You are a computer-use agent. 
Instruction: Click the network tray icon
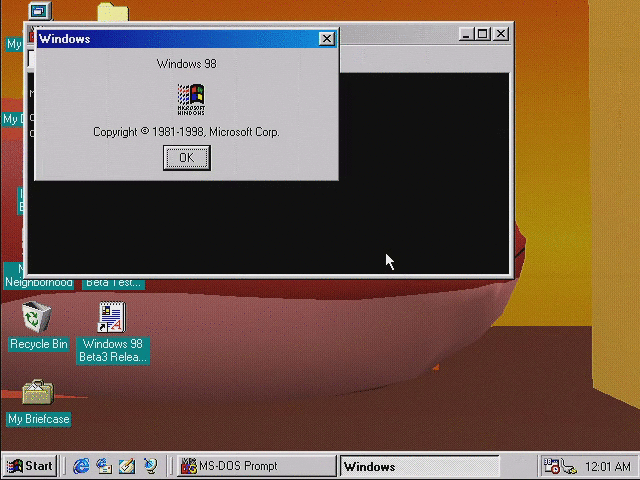568,467
